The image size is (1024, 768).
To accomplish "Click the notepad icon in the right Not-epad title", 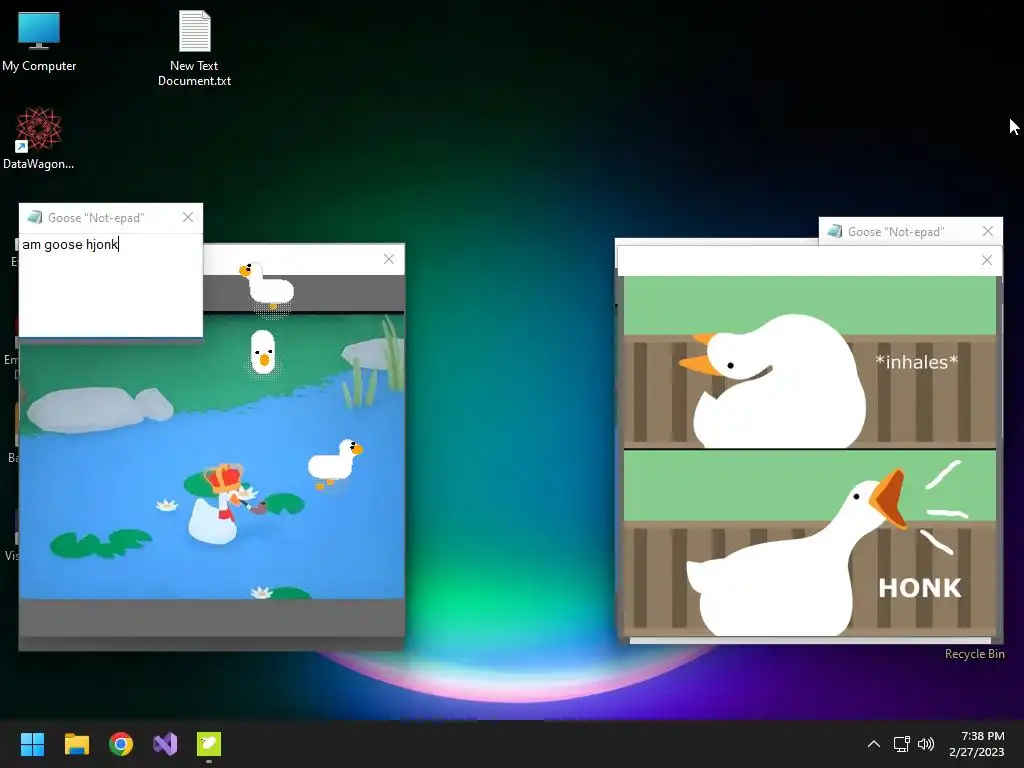I will pos(835,231).
